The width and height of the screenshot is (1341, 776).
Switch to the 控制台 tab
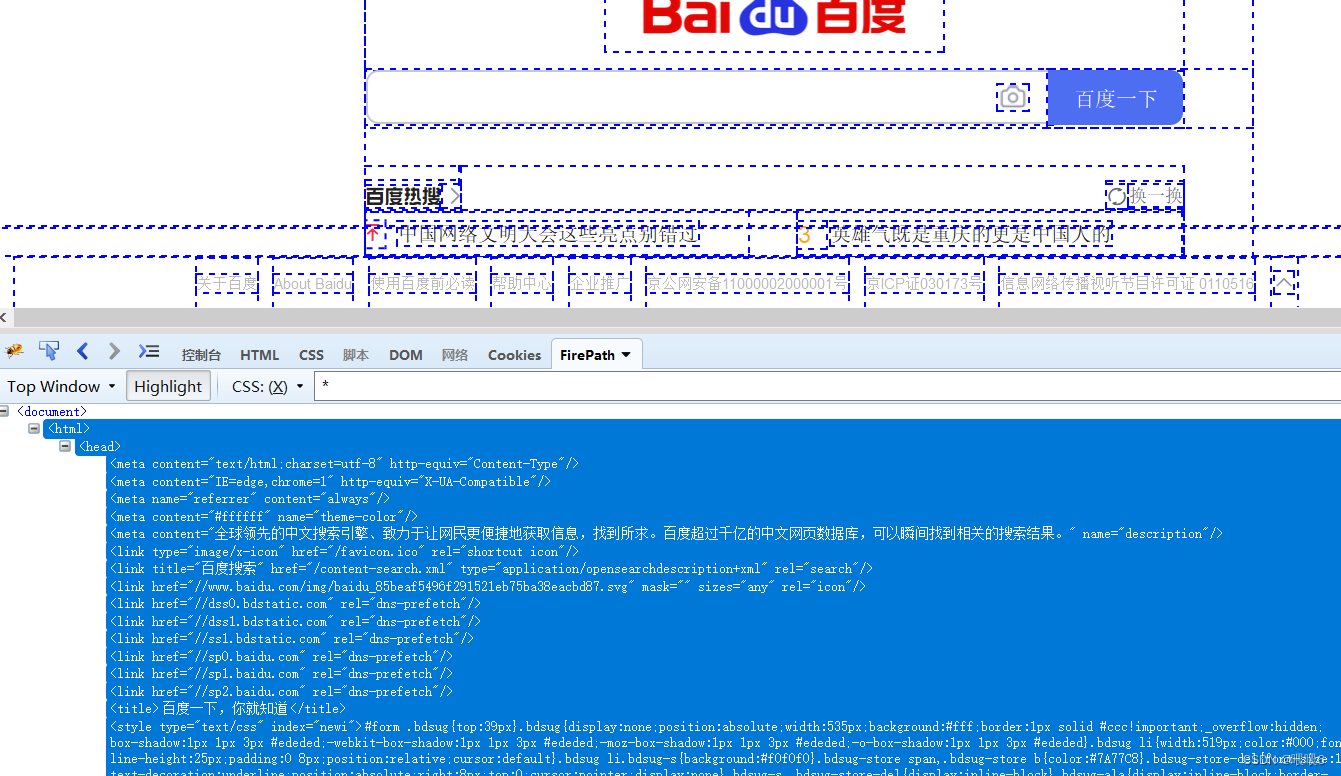[201, 355]
